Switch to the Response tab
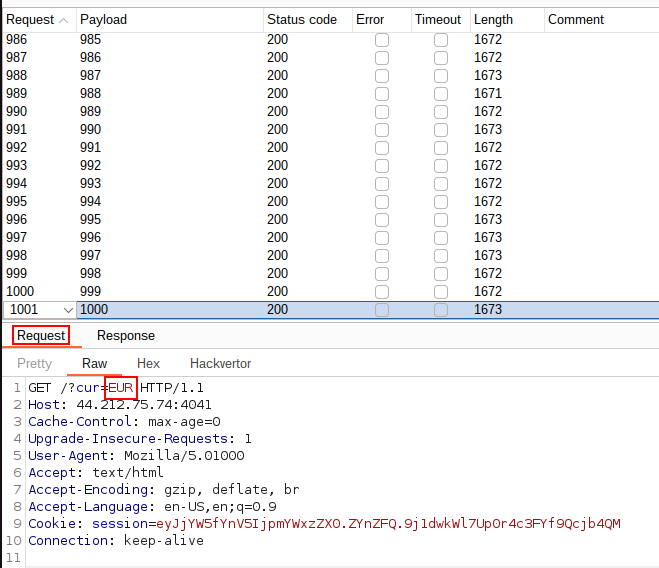659x568 pixels. 126,336
